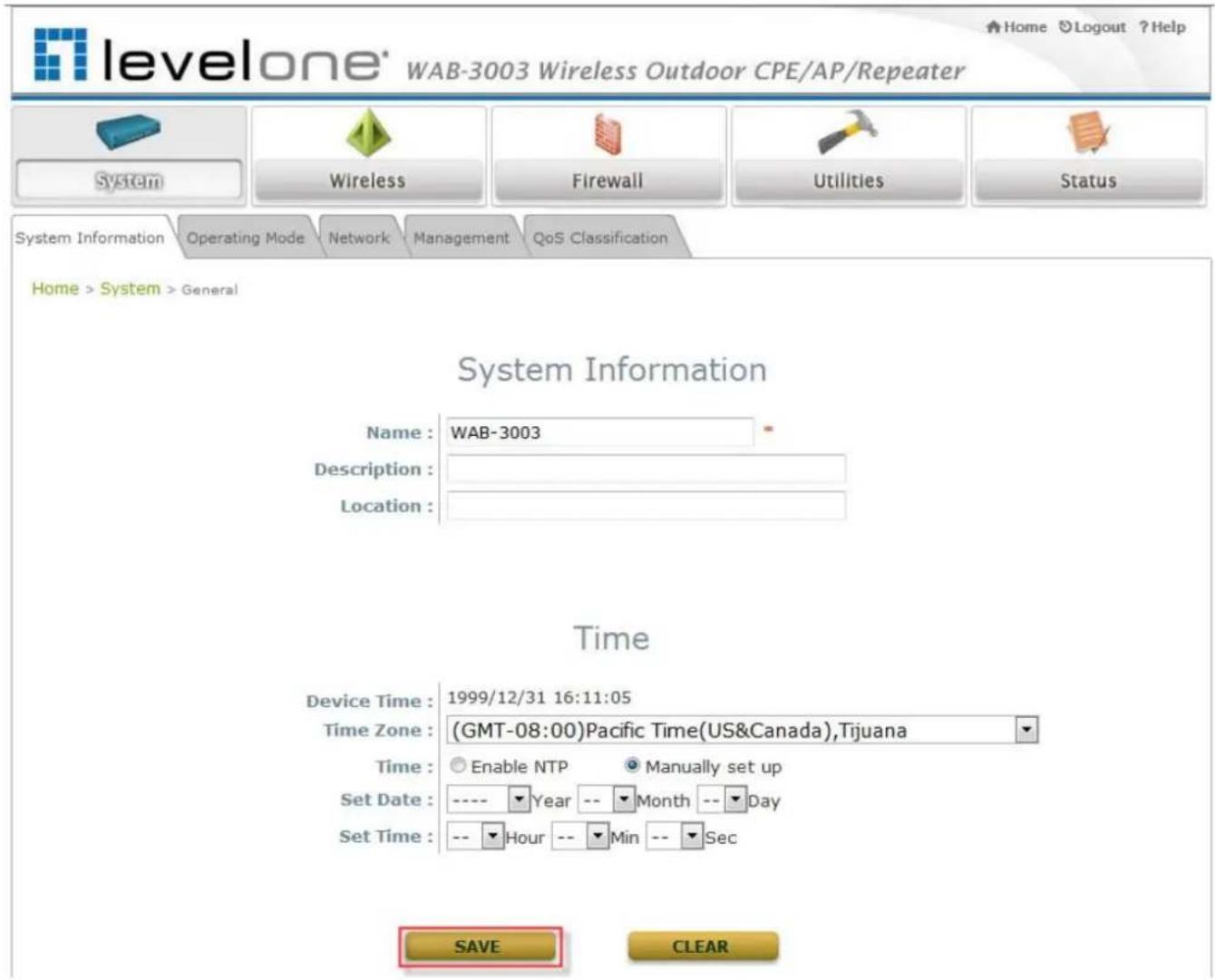Switch to the System Information tab
The width and height of the screenshot is (1215, 980).
(90, 238)
